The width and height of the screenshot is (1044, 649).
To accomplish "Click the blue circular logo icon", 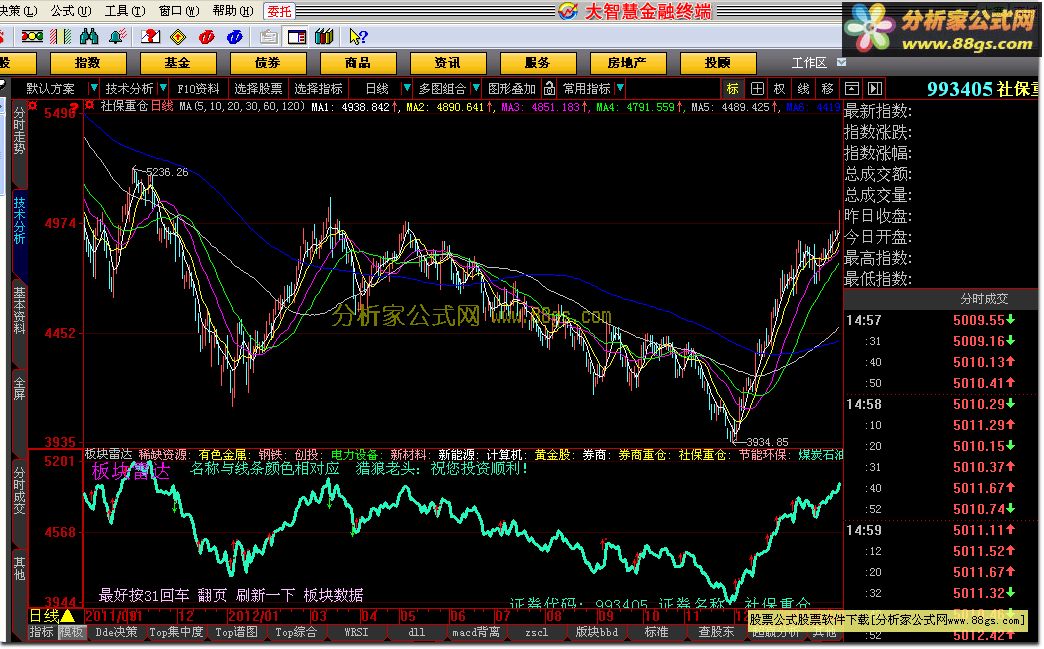I will pos(234,37).
